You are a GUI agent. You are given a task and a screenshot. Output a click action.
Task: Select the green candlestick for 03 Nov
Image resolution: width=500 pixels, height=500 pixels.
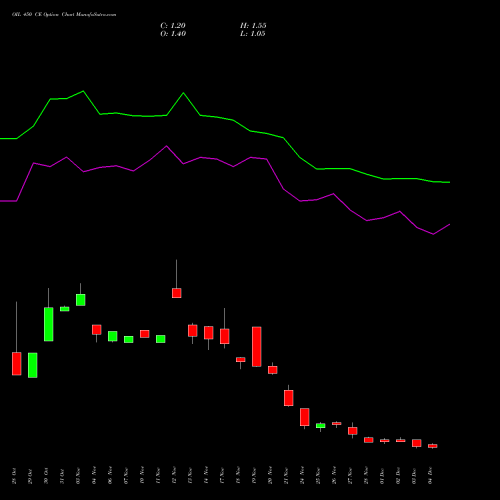pyautogui.click(x=81, y=300)
